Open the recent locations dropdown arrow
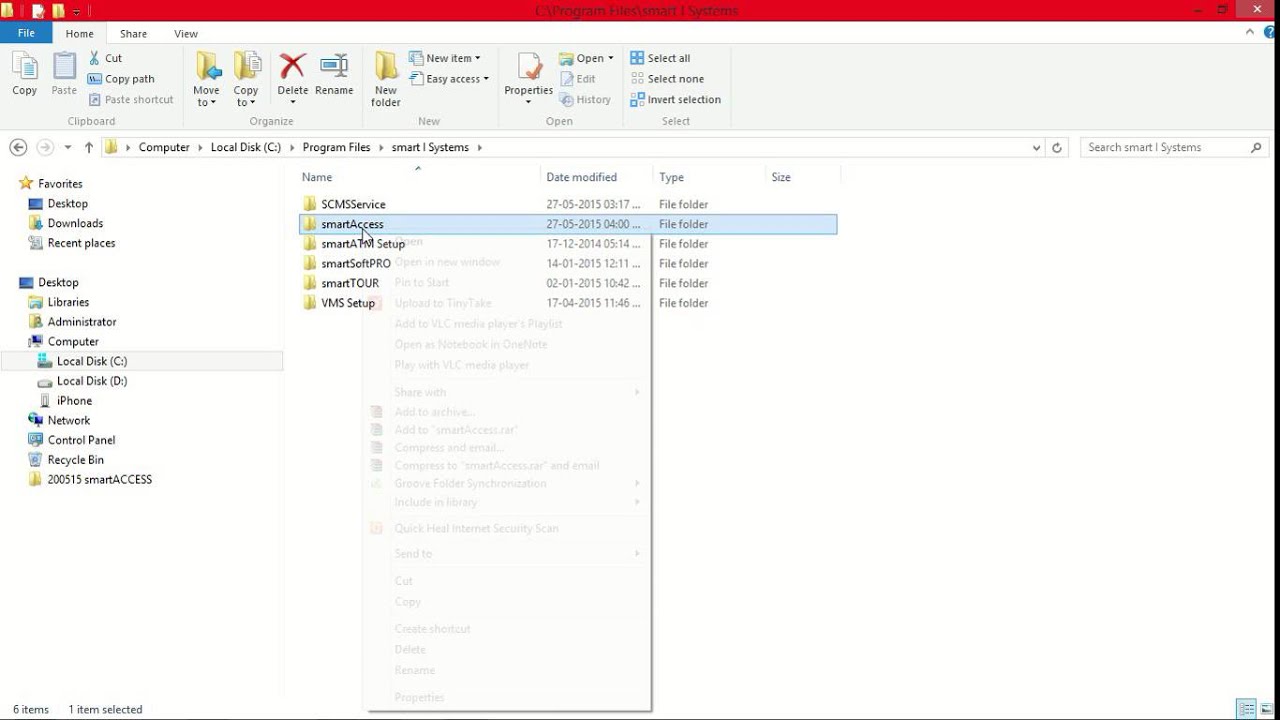Image resolution: width=1280 pixels, height=720 pixels. tap(68, 147)
